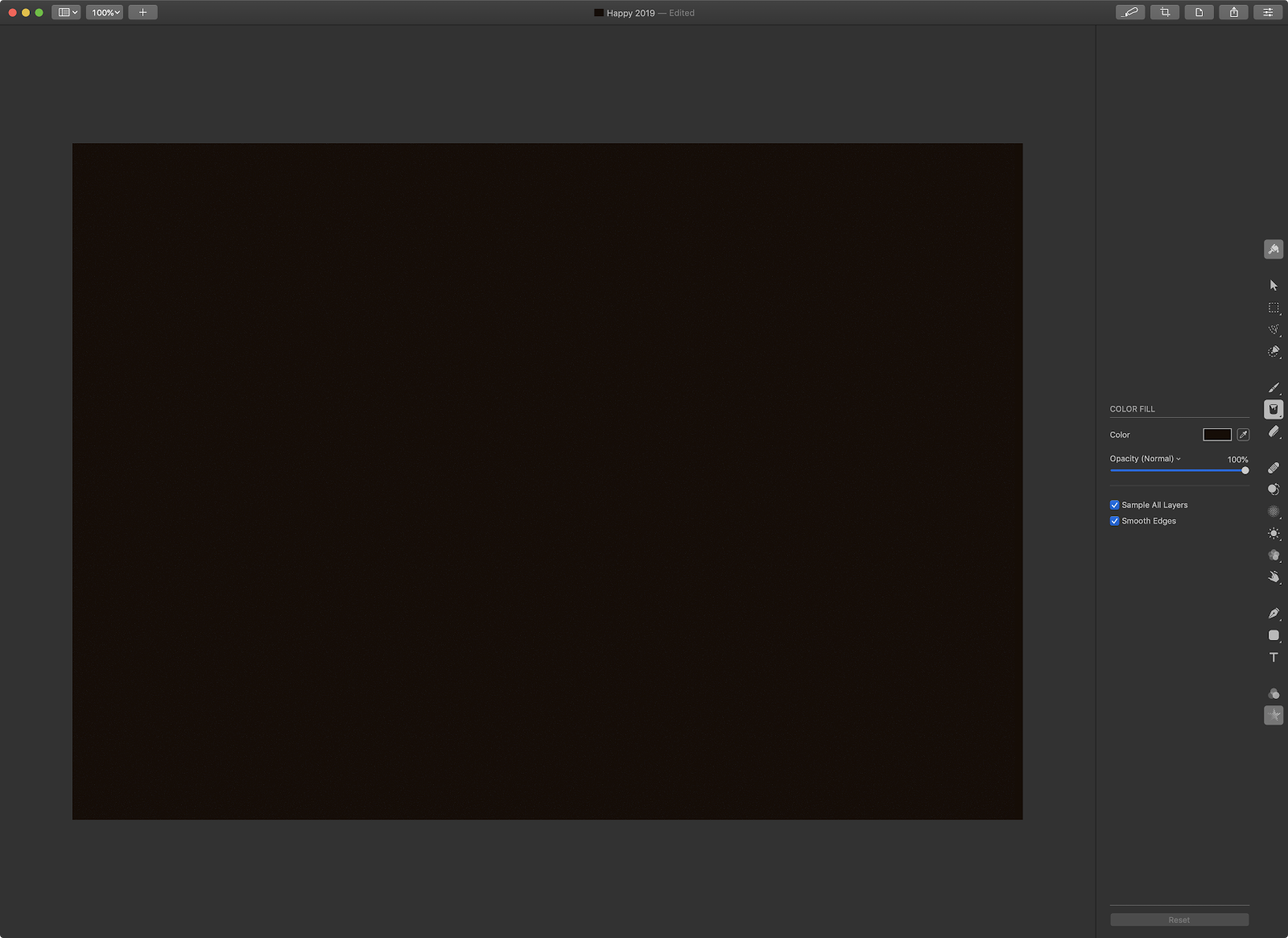Image resolution: width=1288 pixels, height=938 pixels.
Task: Click the Style paint tool at top of toolbar
Action: coord(1274,250)
